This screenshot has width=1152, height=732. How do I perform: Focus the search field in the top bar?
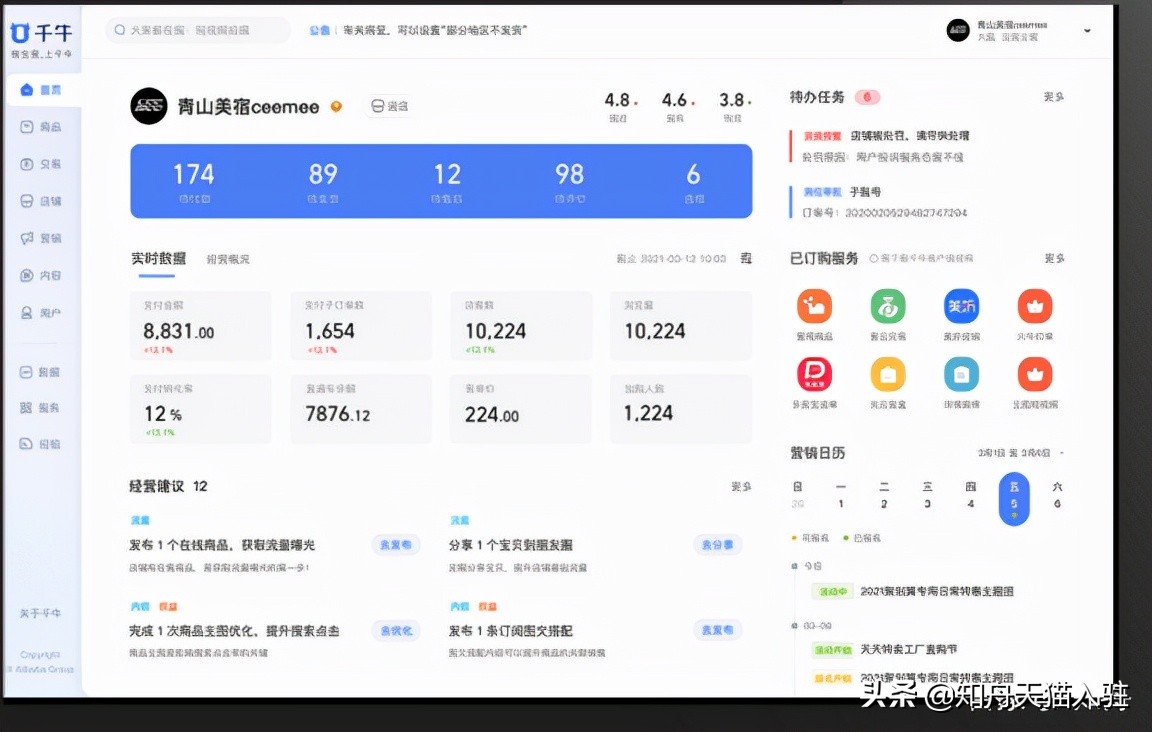198,30
